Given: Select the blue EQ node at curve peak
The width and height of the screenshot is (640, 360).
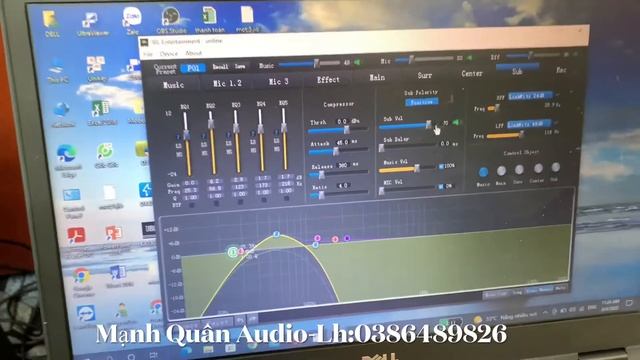Looking at the screenshot, I should tap(276, 234).
